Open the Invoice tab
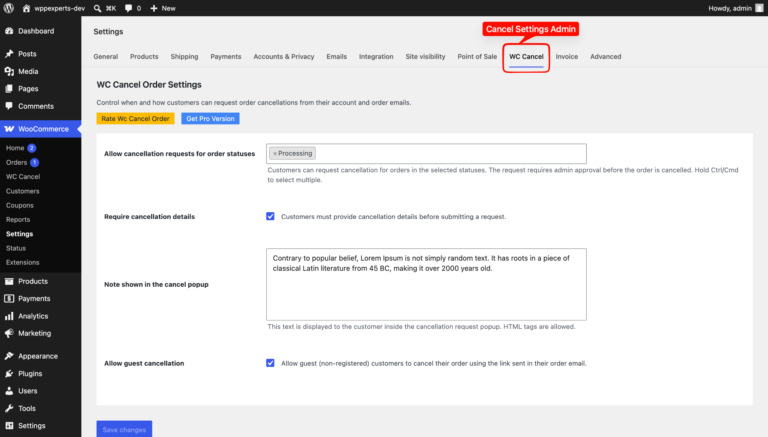This screenshot has width=768, height=437. (x=567, y=56)
